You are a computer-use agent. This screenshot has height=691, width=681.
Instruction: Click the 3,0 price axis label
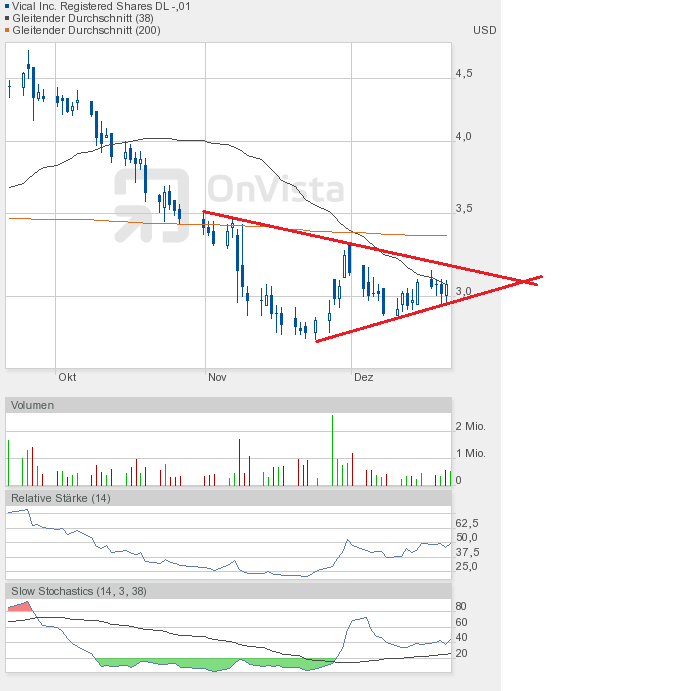464,291
